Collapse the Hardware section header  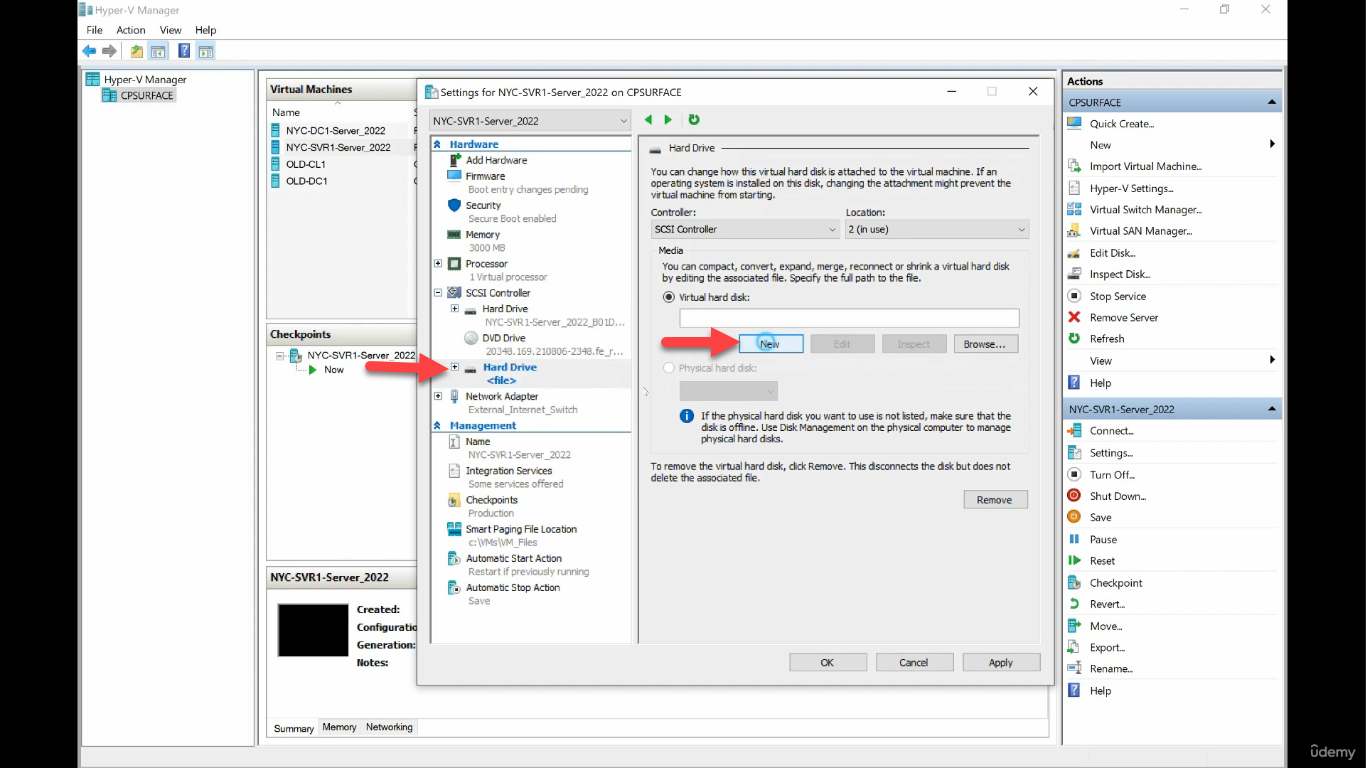[x=438, y=144]
